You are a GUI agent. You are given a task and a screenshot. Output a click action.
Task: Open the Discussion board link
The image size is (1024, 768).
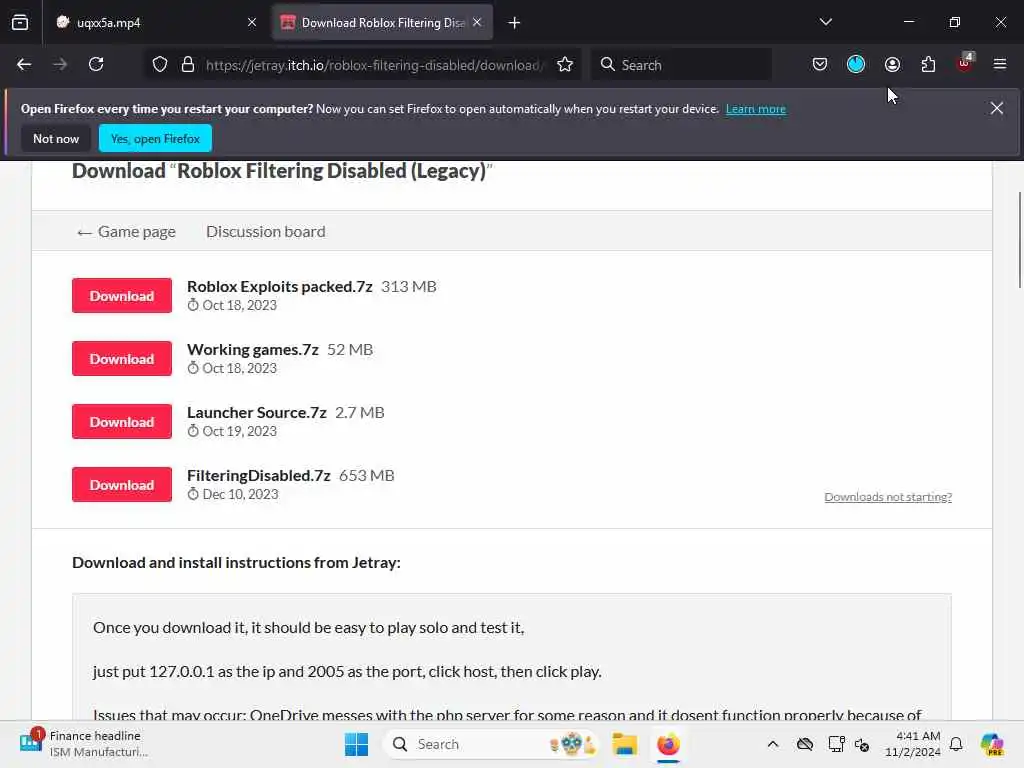click(265, 232)
